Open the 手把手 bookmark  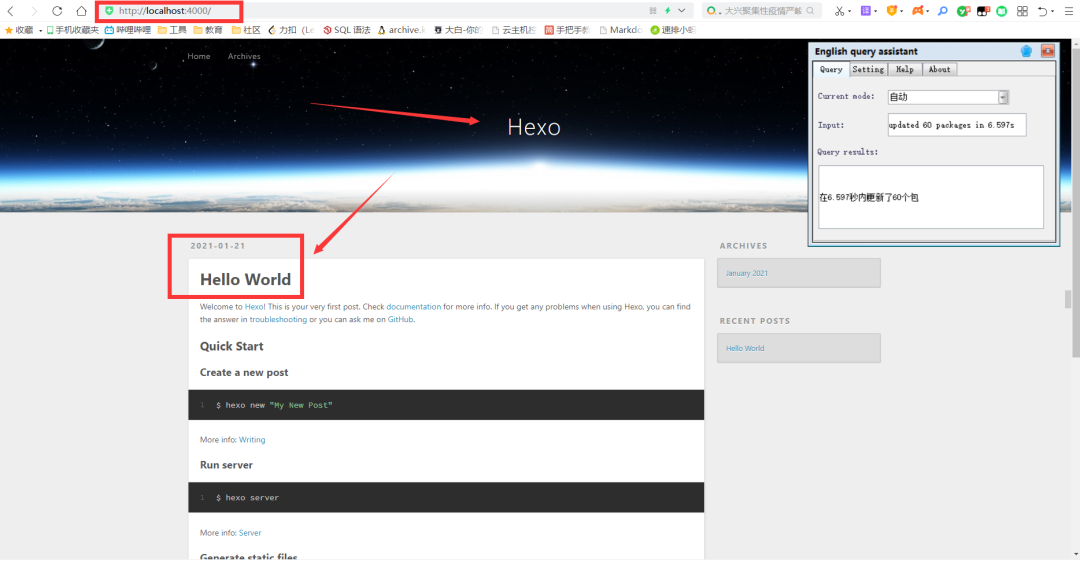(x=567, y=30)
